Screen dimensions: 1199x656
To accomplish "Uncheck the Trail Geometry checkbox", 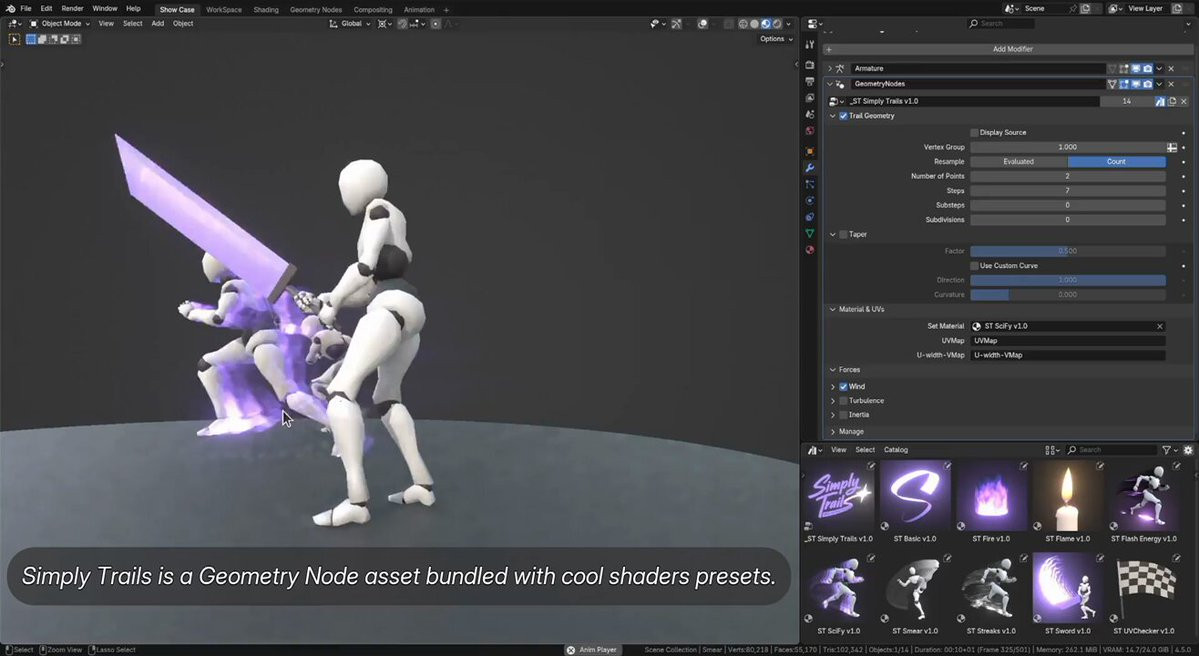I will point(843,116).
